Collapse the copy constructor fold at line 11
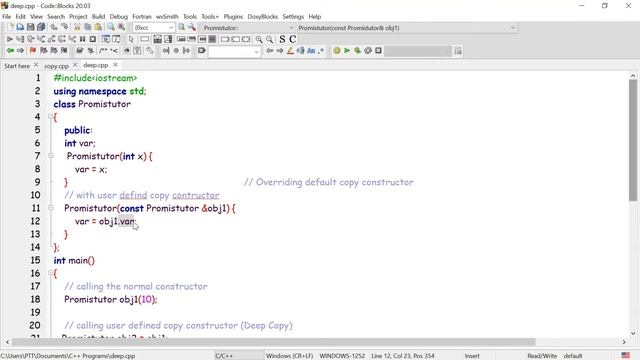Image resolution: width=640 pixels, height=360 pixels. (51, 208)
